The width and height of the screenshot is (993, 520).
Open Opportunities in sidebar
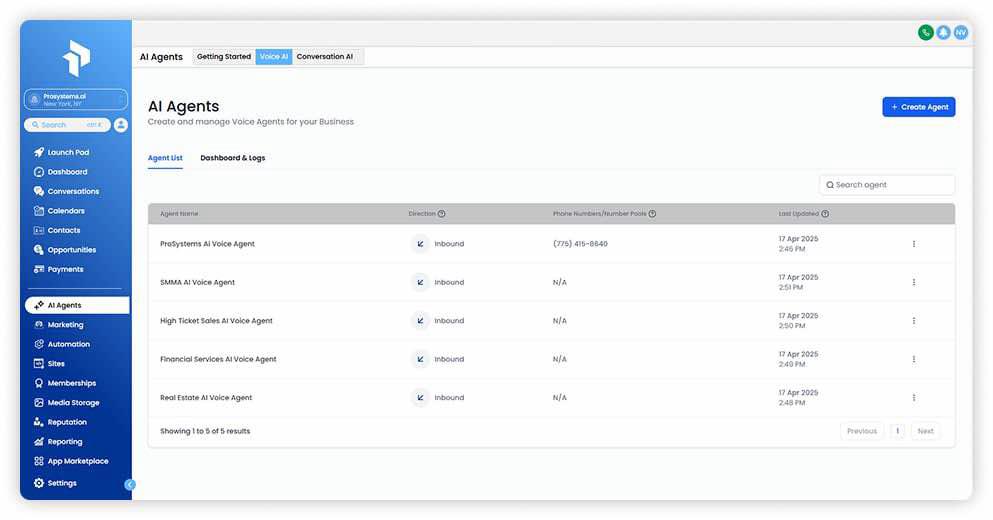pyautogui.click(x=65, y=250)
